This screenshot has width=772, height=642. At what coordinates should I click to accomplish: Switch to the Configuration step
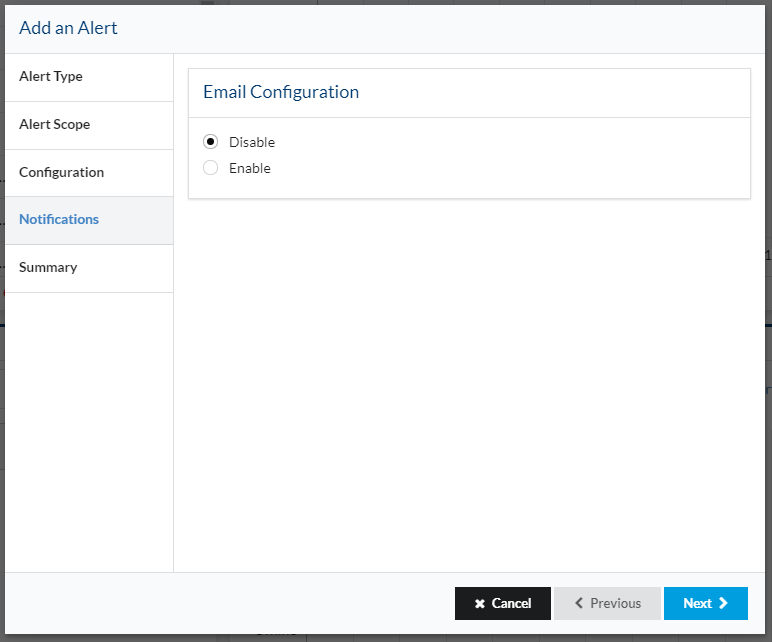89,173
